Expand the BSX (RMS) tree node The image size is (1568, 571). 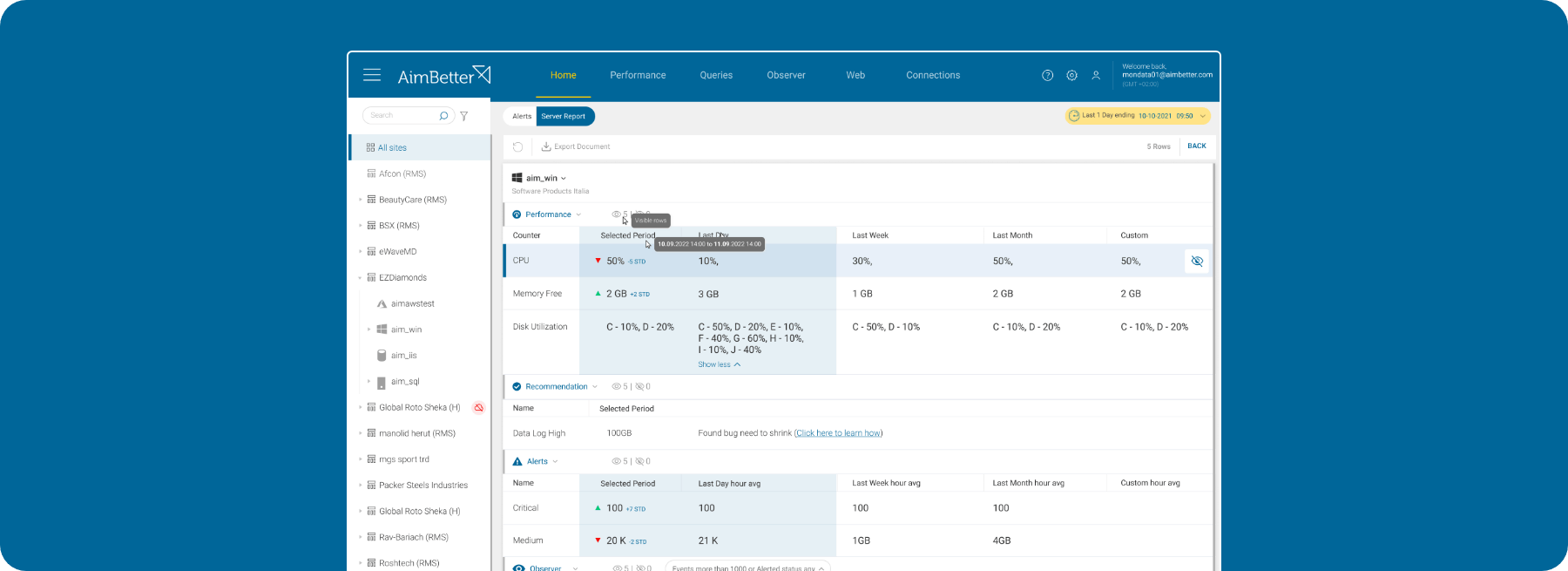(x=360, y=226)
